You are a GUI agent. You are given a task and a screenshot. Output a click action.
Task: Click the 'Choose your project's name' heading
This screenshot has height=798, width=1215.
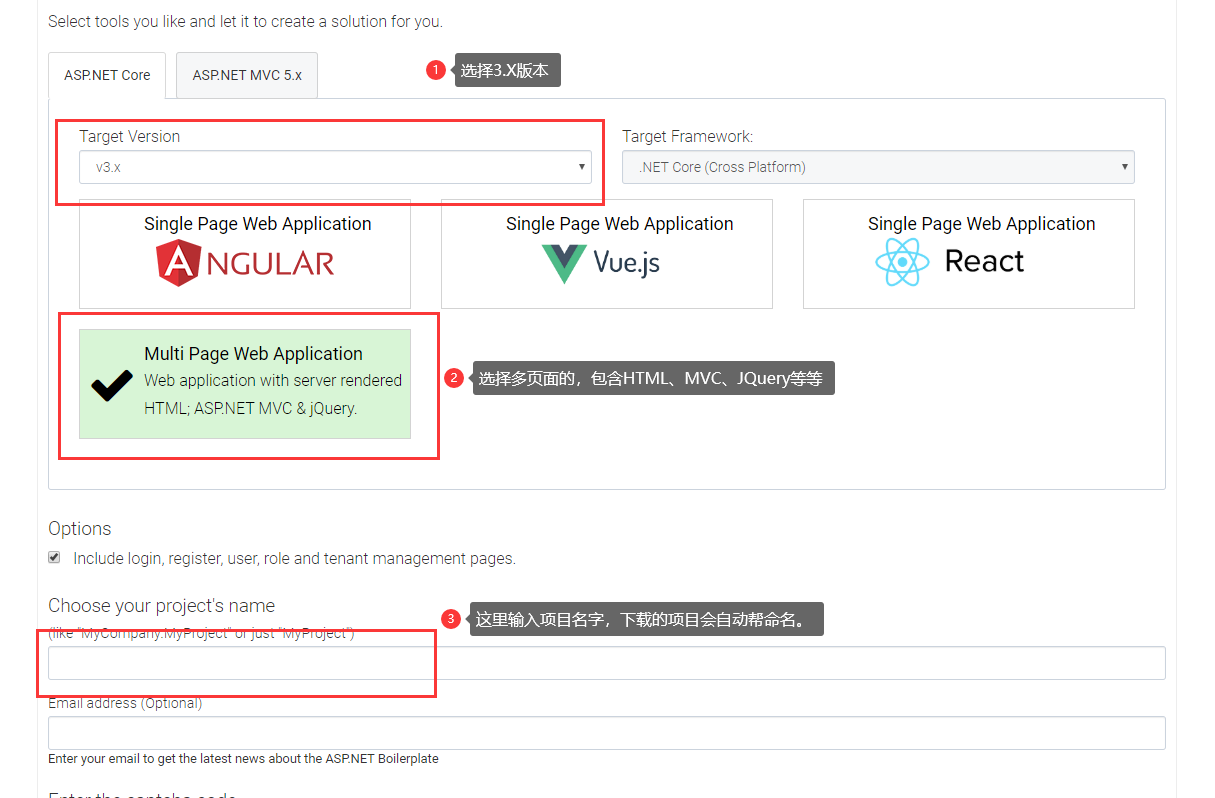point(161,606)
